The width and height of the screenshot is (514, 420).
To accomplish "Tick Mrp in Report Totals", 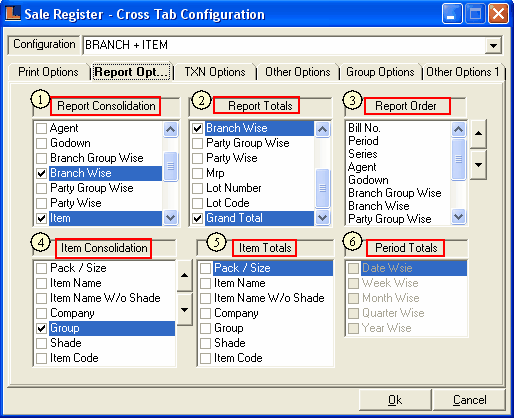I will click(197, 174).
